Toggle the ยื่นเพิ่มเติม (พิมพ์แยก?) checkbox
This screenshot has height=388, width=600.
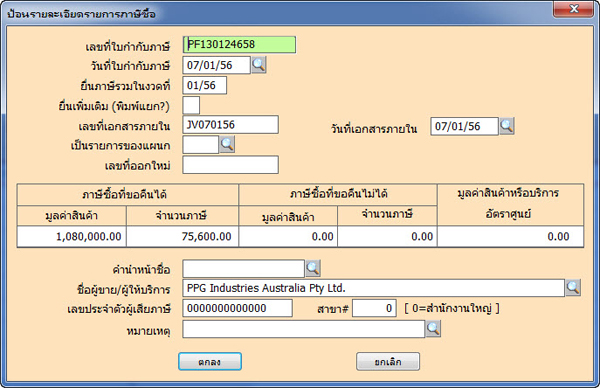(191, 105)
